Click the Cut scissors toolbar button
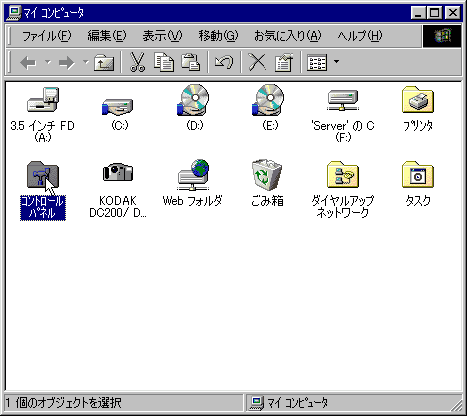 [x=137, y=62]
